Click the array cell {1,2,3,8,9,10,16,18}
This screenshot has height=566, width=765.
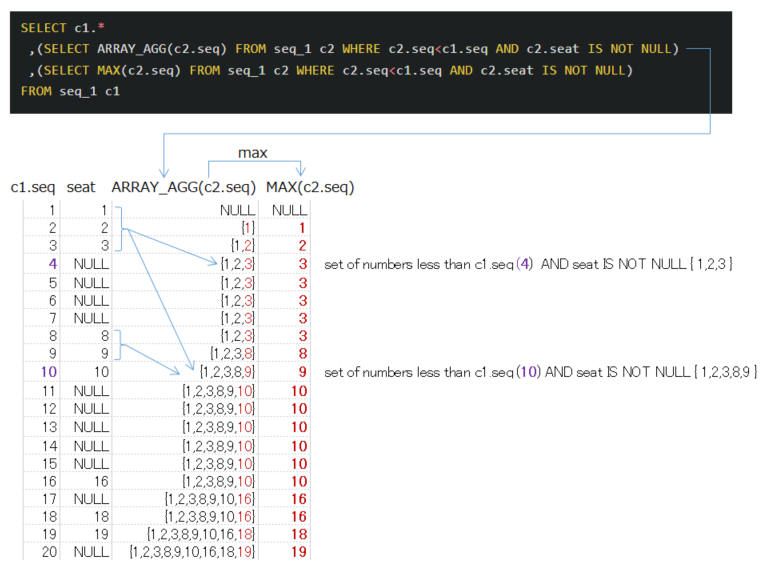click(x=201, y=534)
